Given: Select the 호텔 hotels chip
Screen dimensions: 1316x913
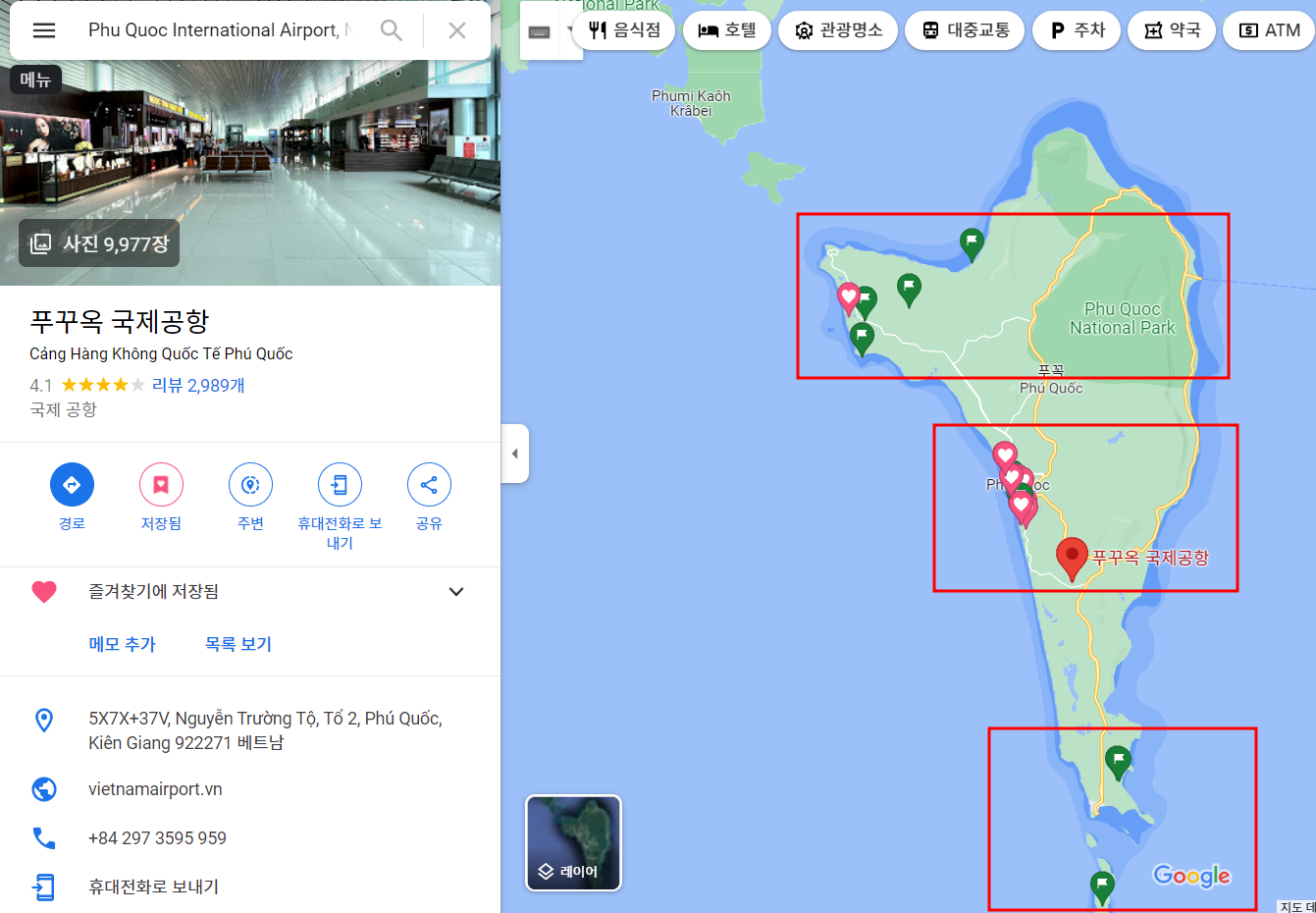Looking at the screenshot, I should tap(727, 30).
